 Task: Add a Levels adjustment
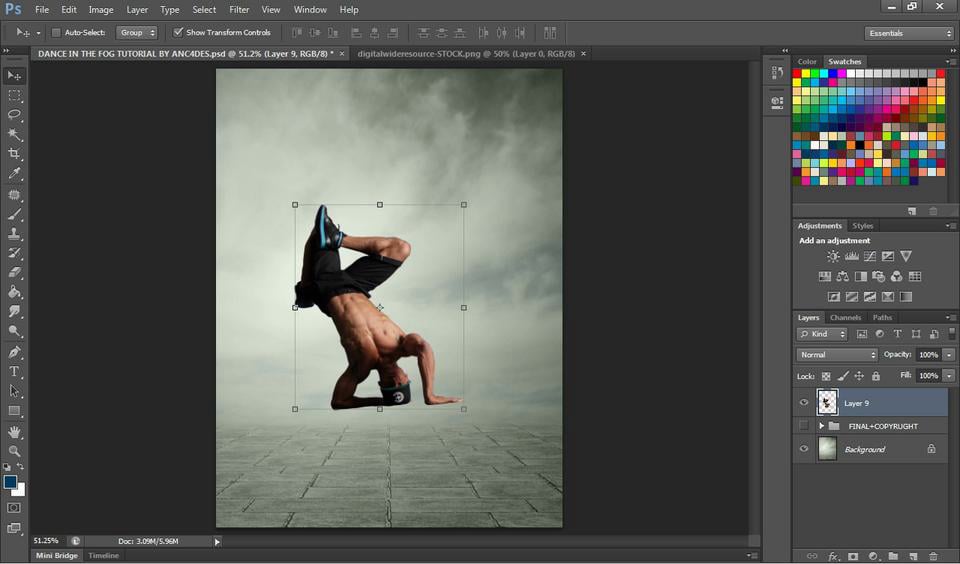(852, 257)
